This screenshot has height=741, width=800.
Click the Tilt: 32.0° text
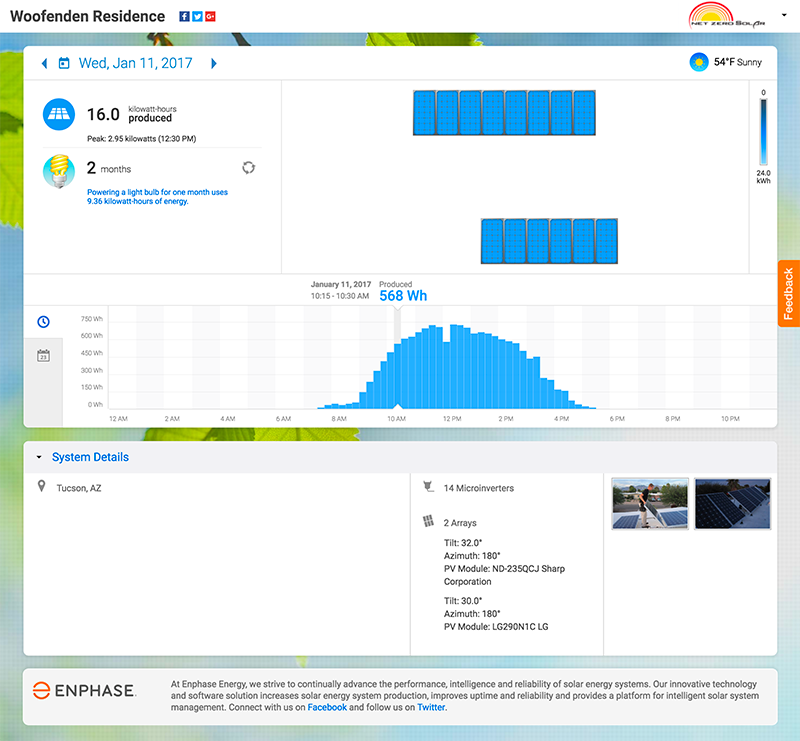coord(463,543)
